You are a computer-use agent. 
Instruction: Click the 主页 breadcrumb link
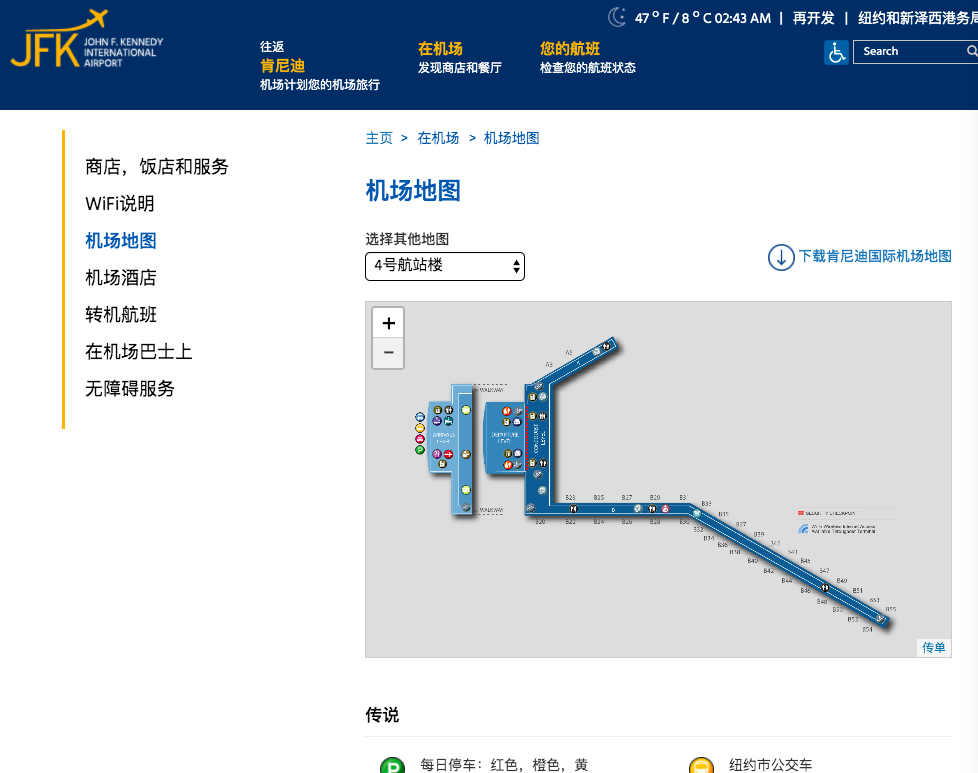[379, 138]
